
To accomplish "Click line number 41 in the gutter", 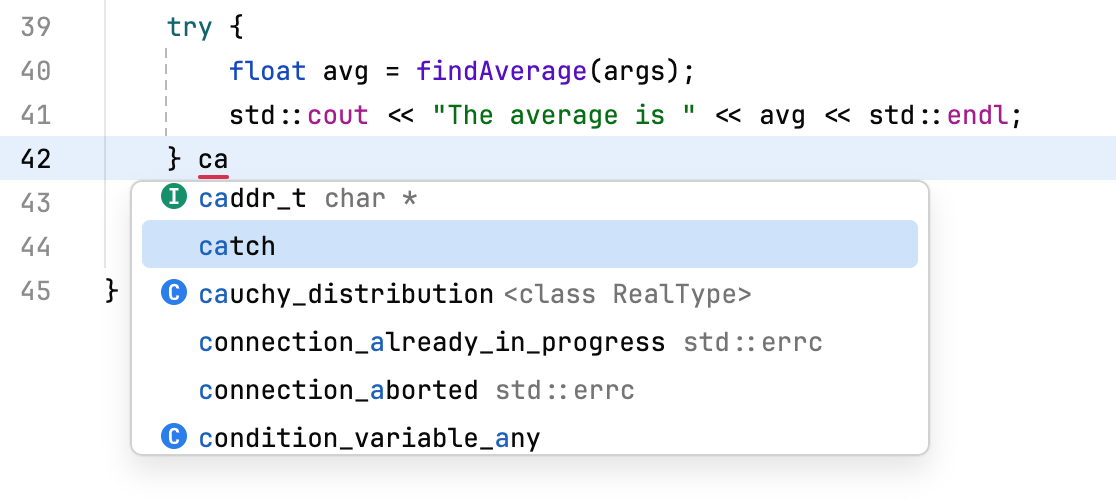I will tap(36, 115).
